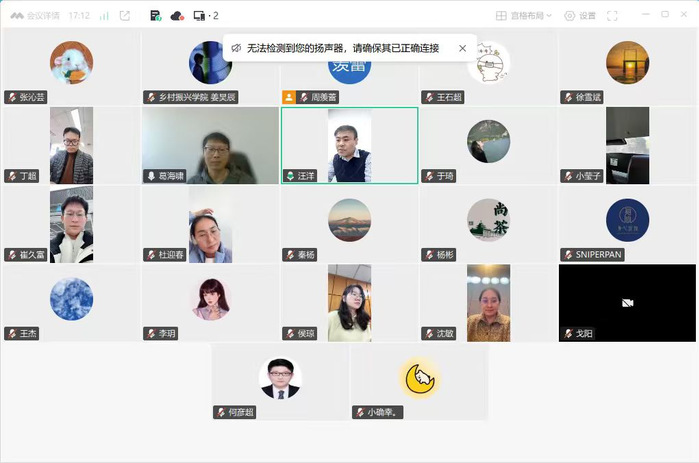
Task: Click microphone icon beside 张沁芸's name
Action: tap(12, 98)
